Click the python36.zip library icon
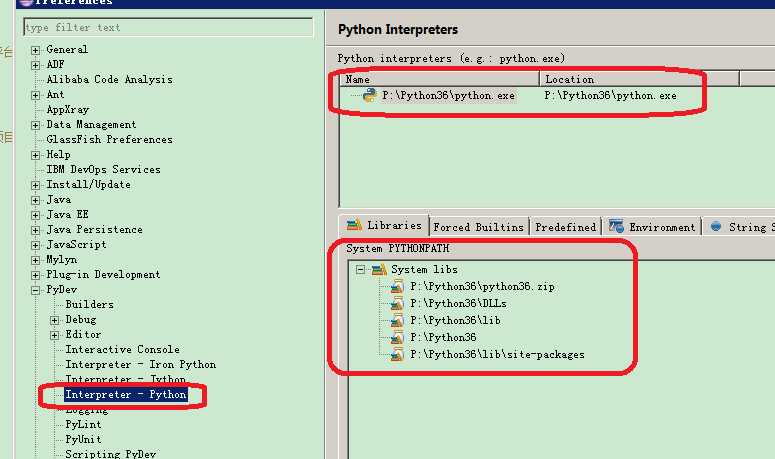775x459 pixels. point(398,287)
